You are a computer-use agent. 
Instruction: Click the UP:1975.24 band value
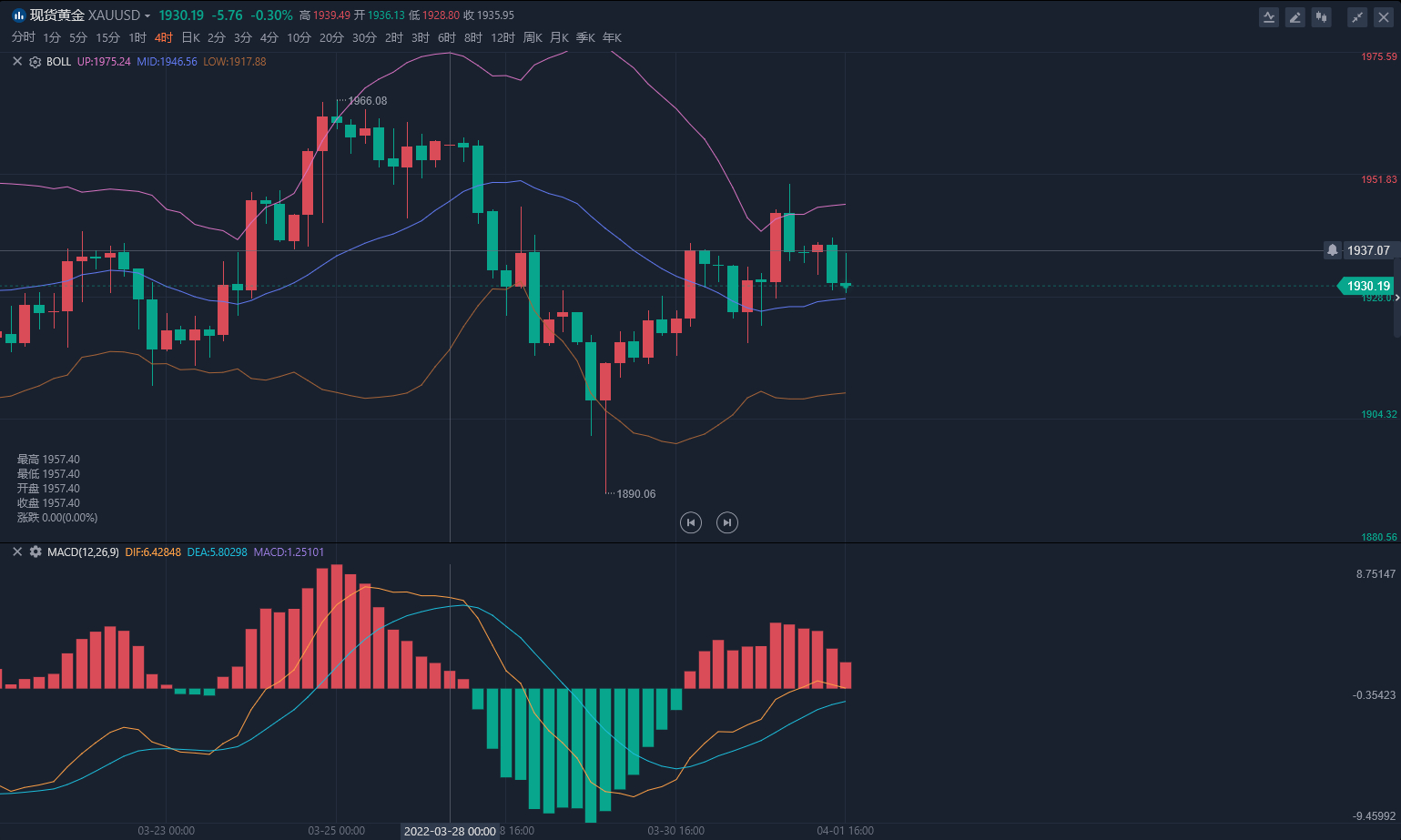point(104,62)
